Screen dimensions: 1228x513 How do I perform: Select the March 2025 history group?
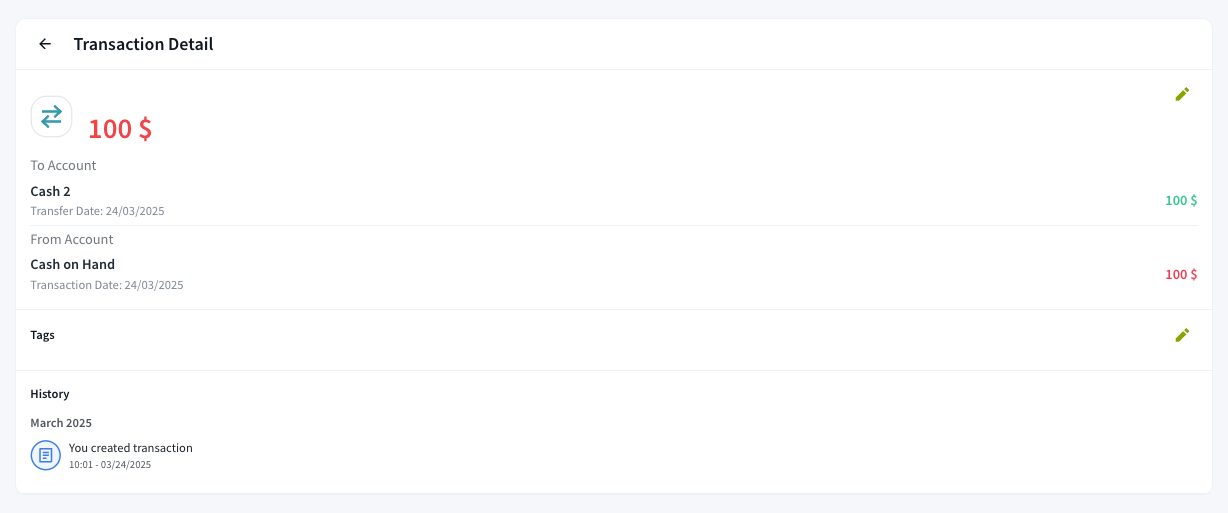click(61, 423)
